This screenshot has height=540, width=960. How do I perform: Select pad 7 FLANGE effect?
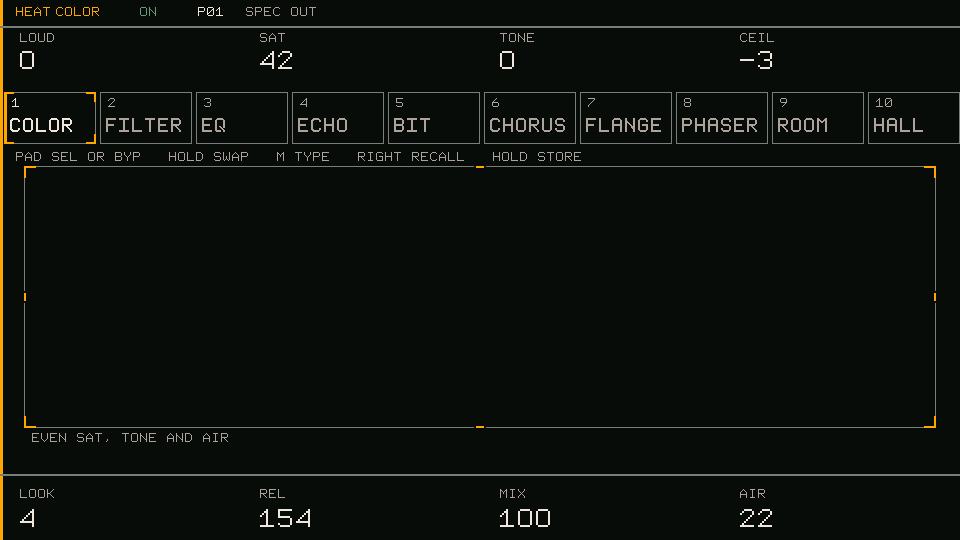point(626,118)
